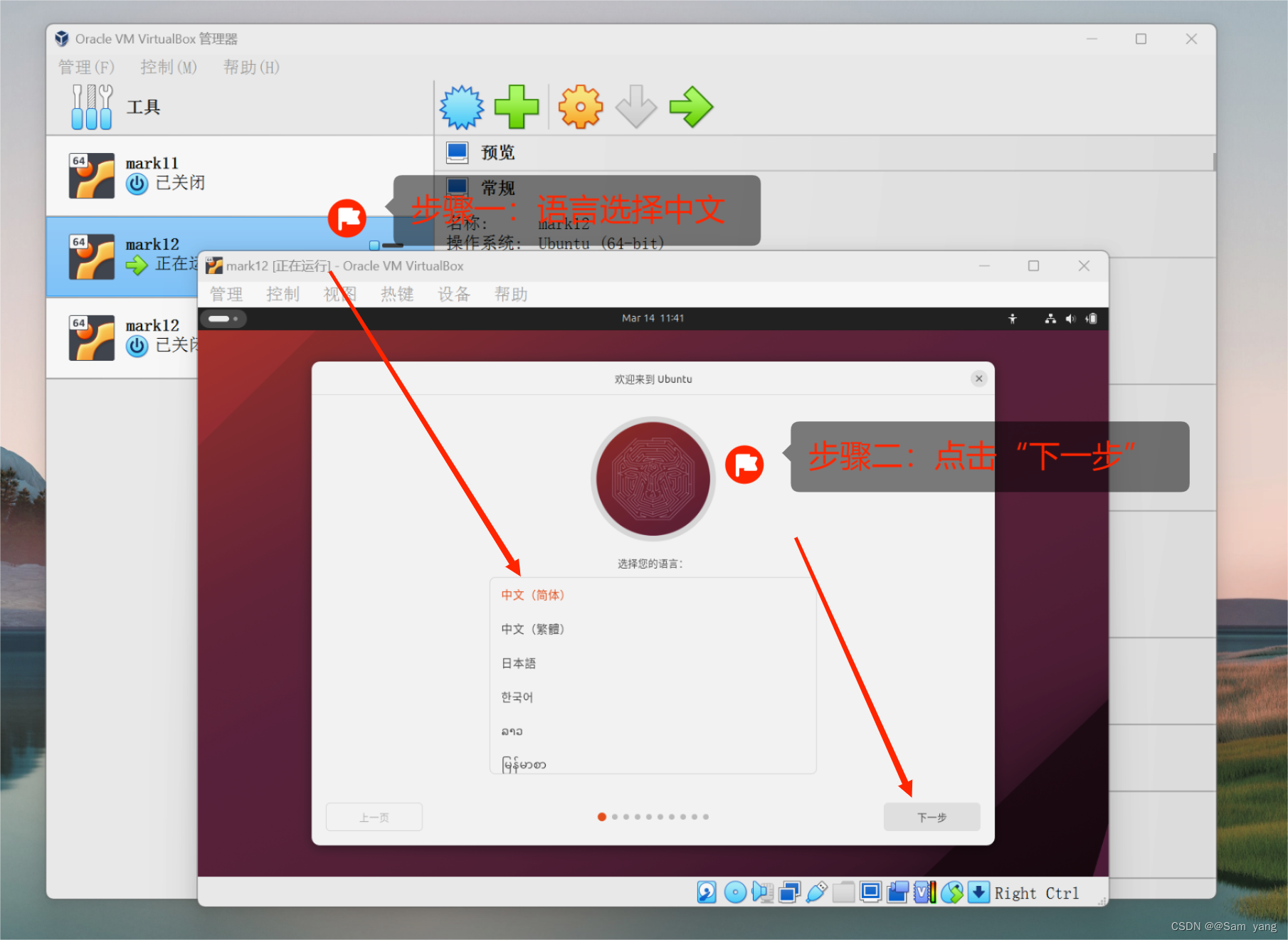Click the preview monitor icon beside 预览
This screenshot has height=940, width=1288.
coord(457,152)
